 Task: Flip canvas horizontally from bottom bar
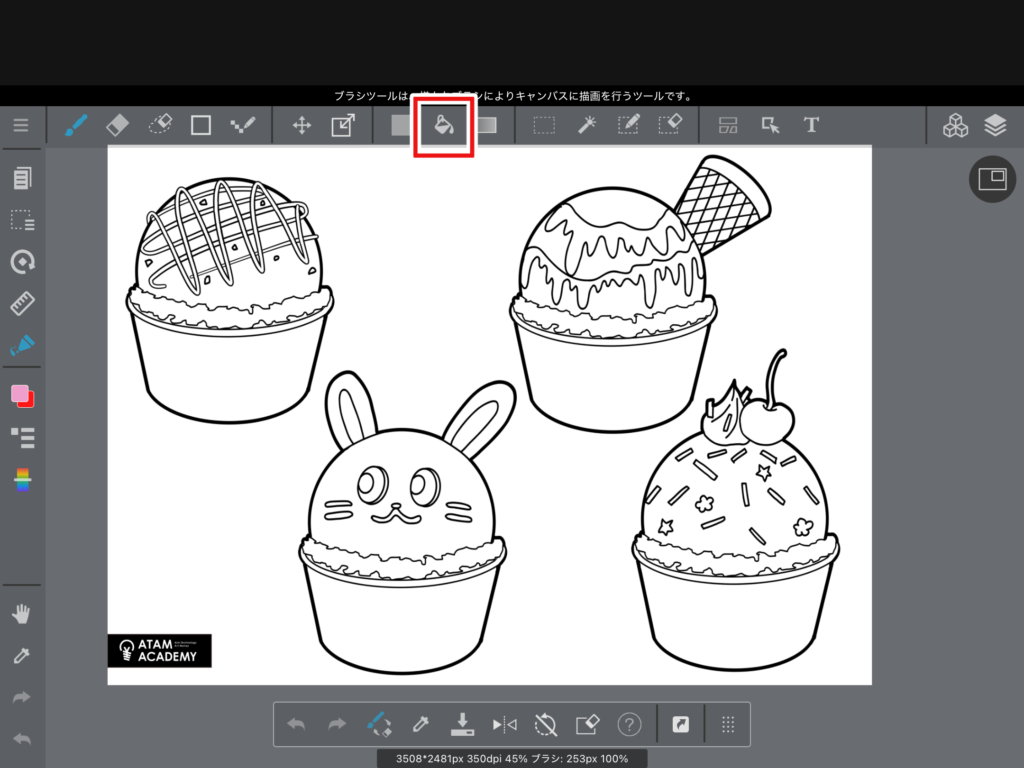[504, 723]
